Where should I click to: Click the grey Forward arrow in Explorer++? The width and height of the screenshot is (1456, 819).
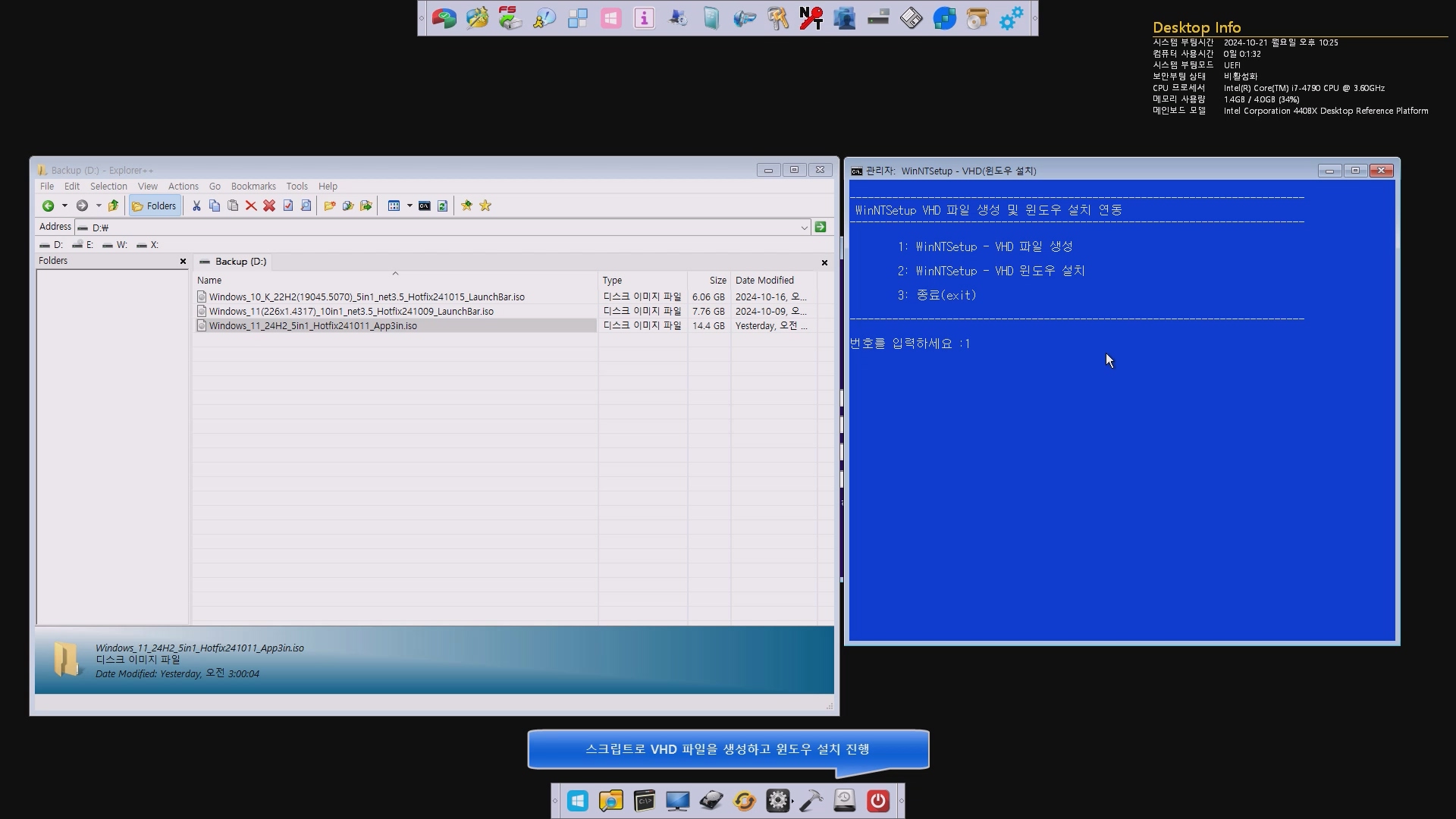pos(82,206)
